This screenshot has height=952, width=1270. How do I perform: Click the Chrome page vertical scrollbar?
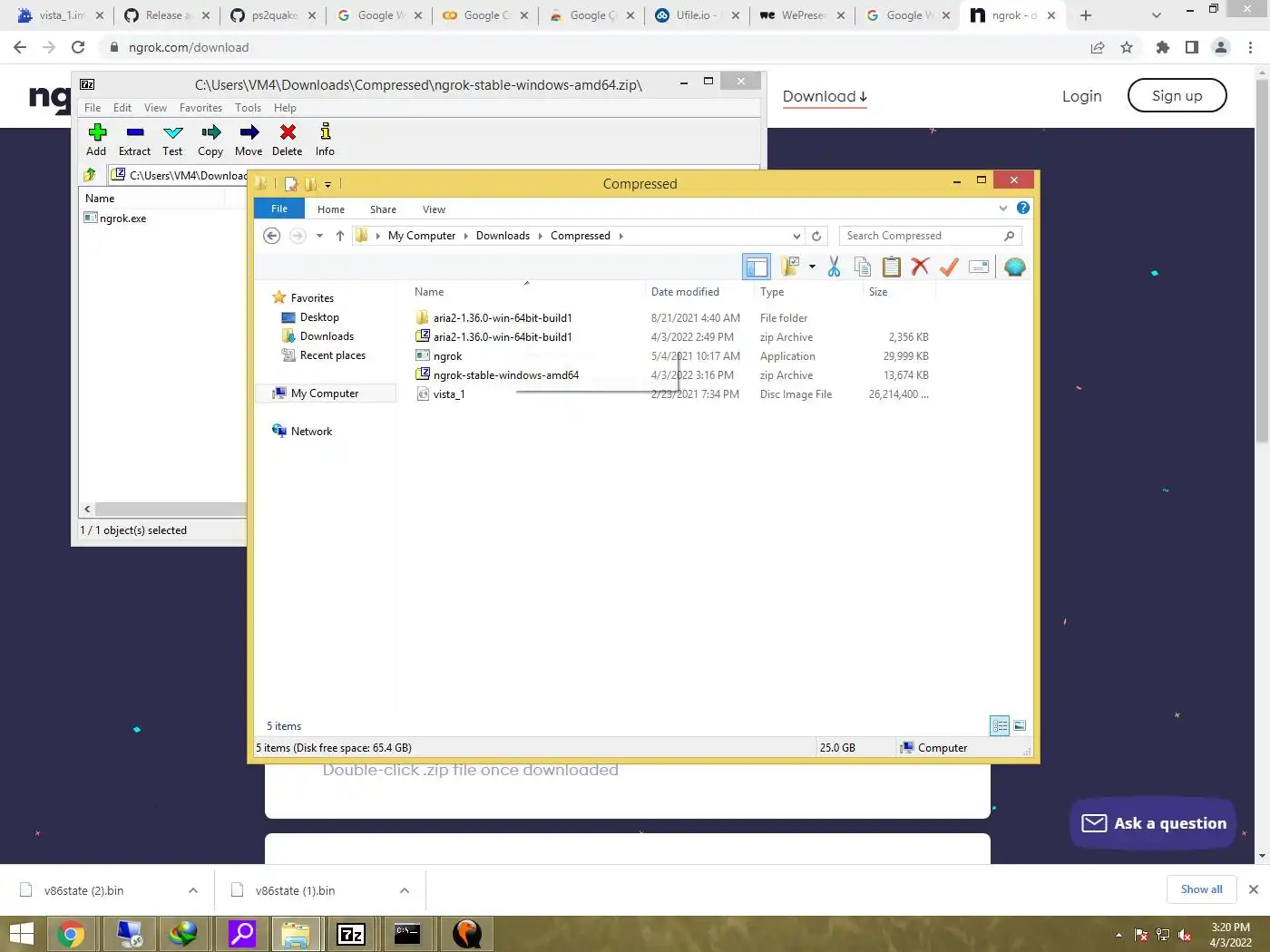pyautogui.click(x=1262, y=261)
